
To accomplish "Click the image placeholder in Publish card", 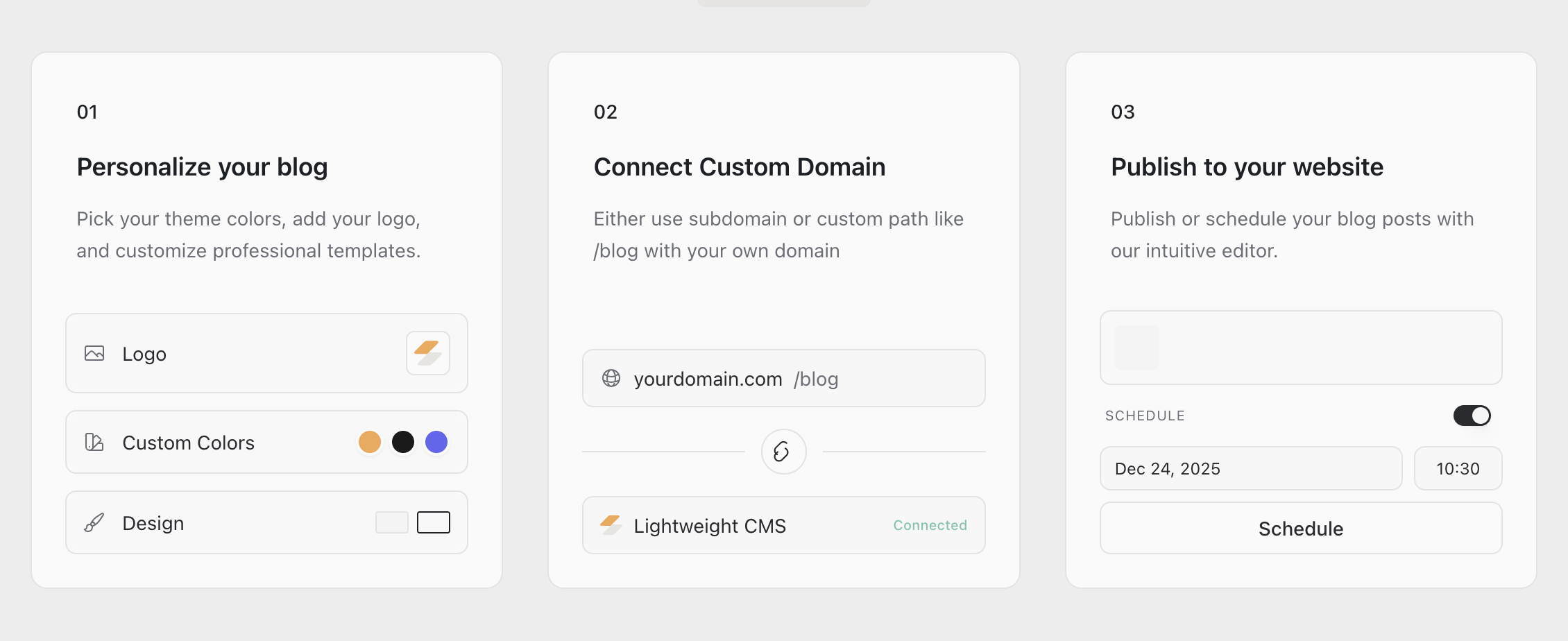I will click(1136, 348).
